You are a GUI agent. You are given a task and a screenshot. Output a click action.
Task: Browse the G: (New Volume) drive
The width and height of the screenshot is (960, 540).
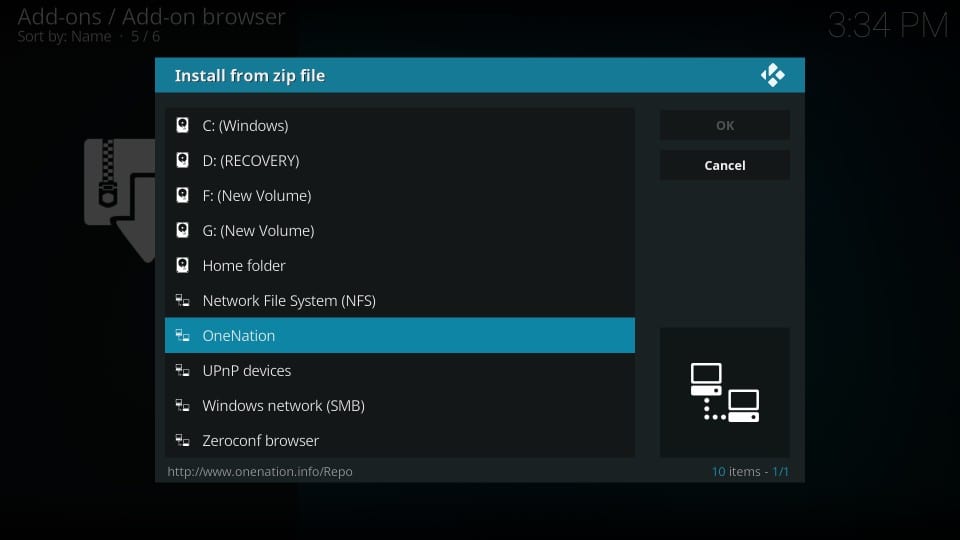tap(400, 230)
